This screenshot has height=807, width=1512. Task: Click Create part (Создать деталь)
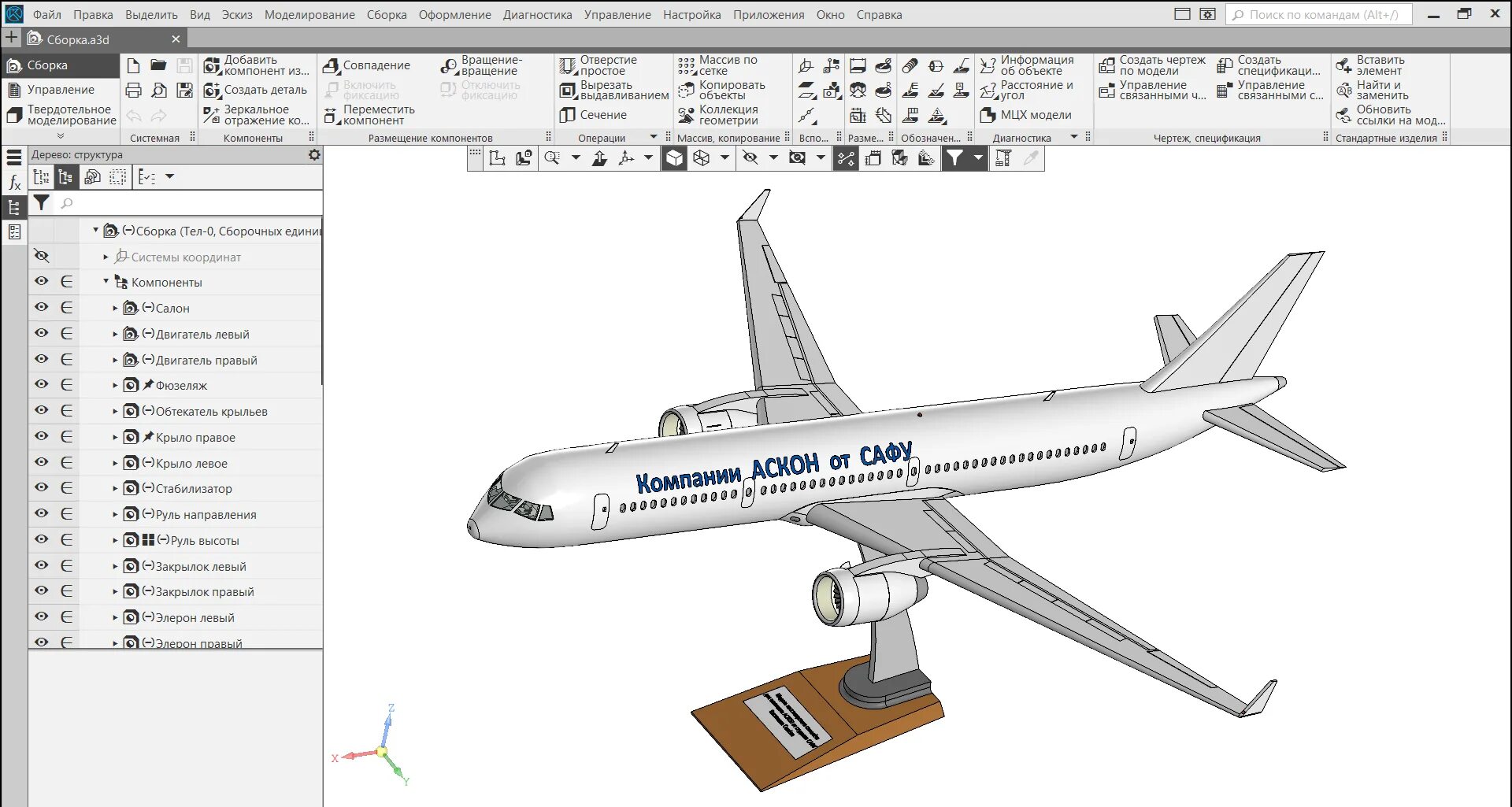[255, 91]
